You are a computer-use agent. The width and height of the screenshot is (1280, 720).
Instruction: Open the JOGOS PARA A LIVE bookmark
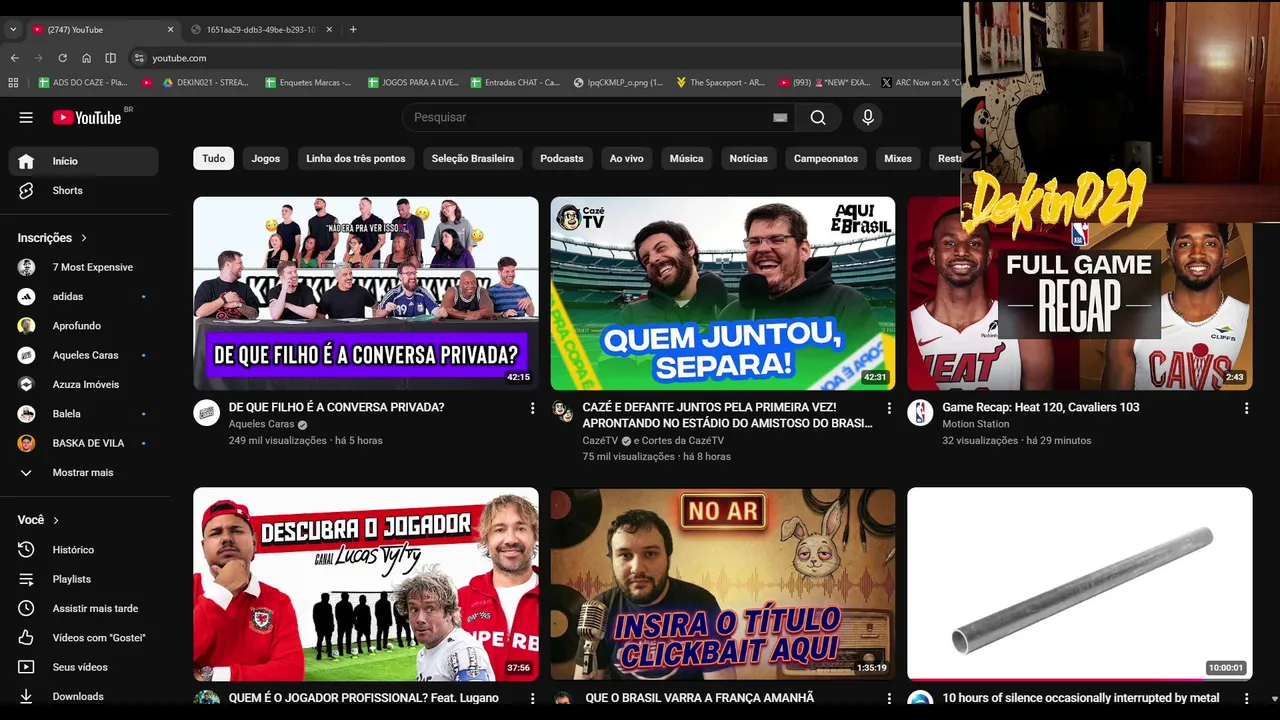413,83
